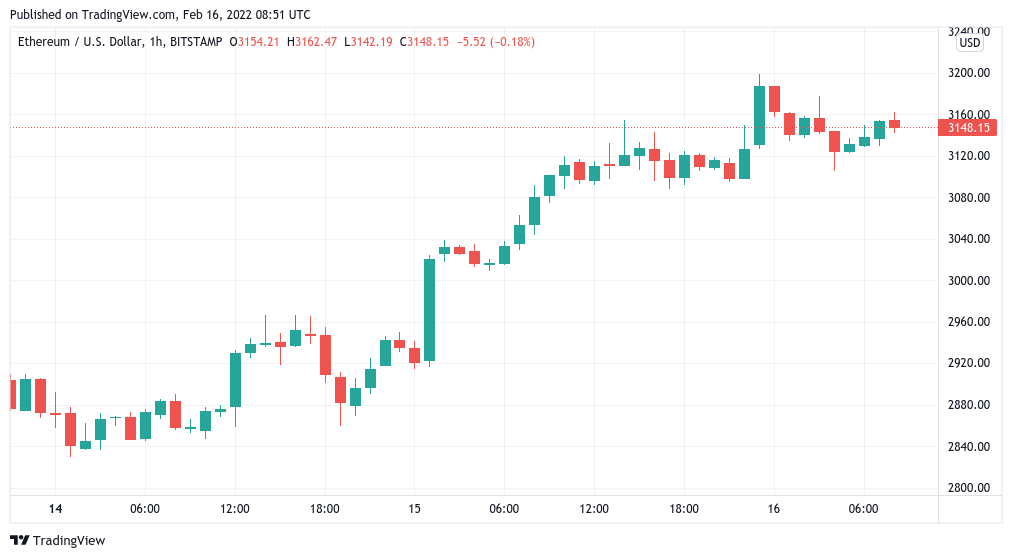Select the date 15 on the time axis
This screenshot has width=1012, height=558.
click(414, 509)
